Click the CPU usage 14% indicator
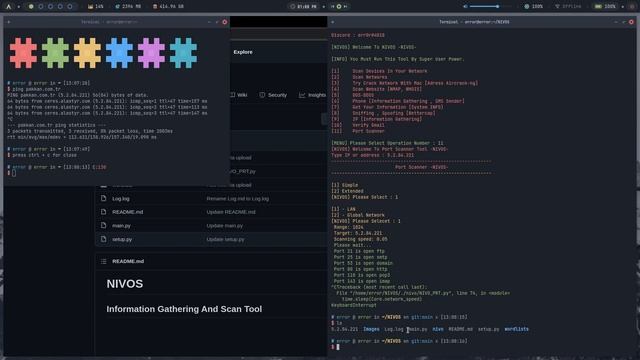 click(96, 7)
